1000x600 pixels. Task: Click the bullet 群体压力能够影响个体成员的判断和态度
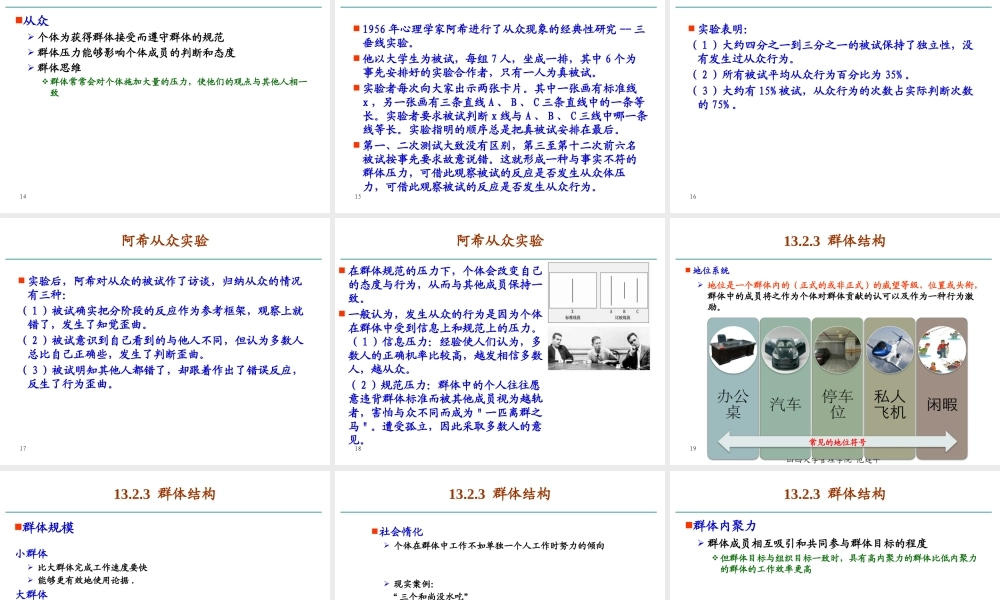click(136, 52)
